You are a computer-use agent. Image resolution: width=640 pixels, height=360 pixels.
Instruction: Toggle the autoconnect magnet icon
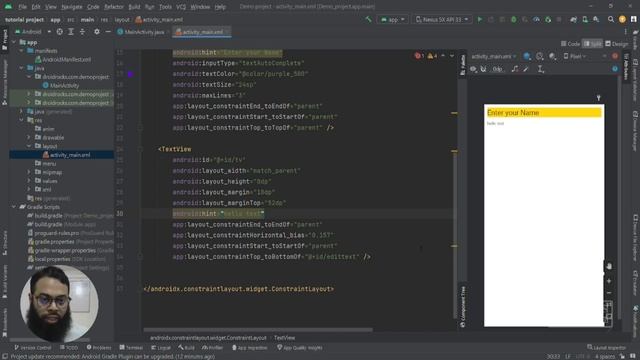(x=484, y=69)
